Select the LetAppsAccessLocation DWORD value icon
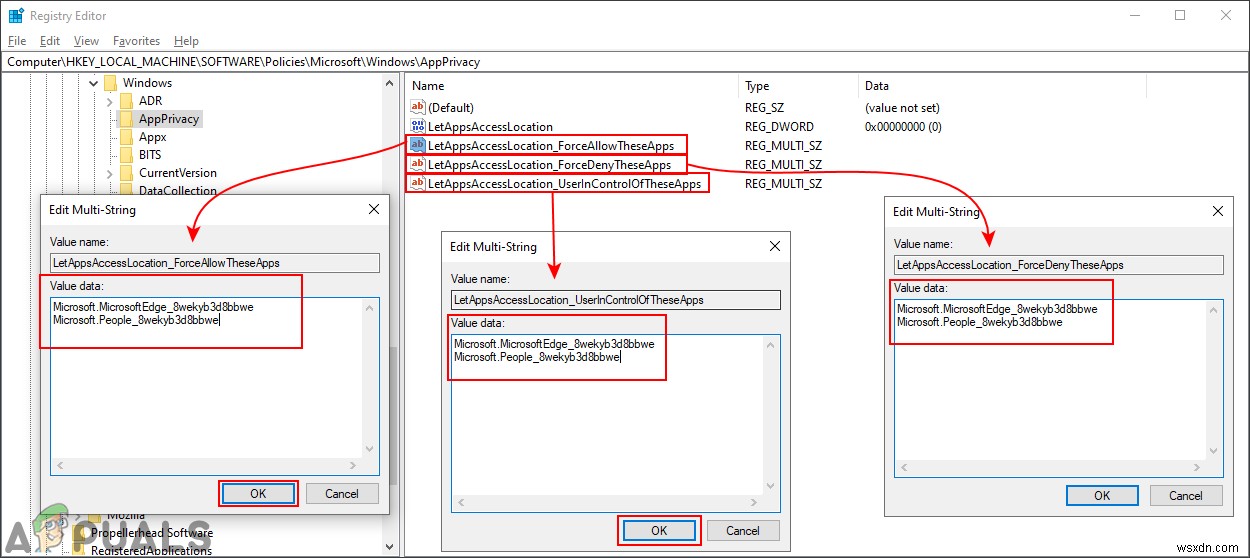 coord(418,126)
